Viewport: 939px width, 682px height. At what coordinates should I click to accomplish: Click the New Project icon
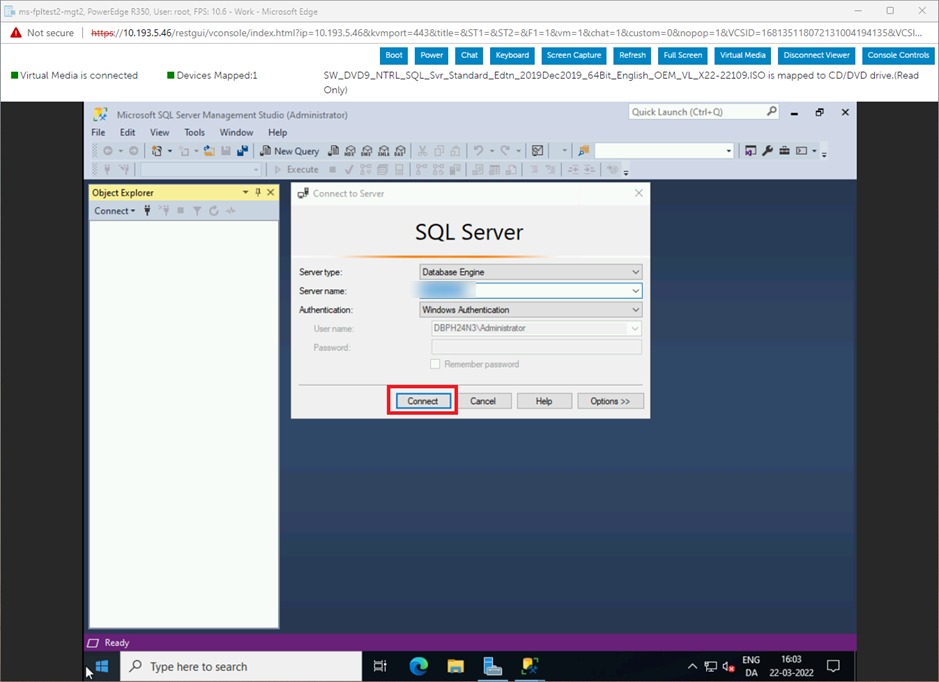pyautogui.click(x=157, y=151)
